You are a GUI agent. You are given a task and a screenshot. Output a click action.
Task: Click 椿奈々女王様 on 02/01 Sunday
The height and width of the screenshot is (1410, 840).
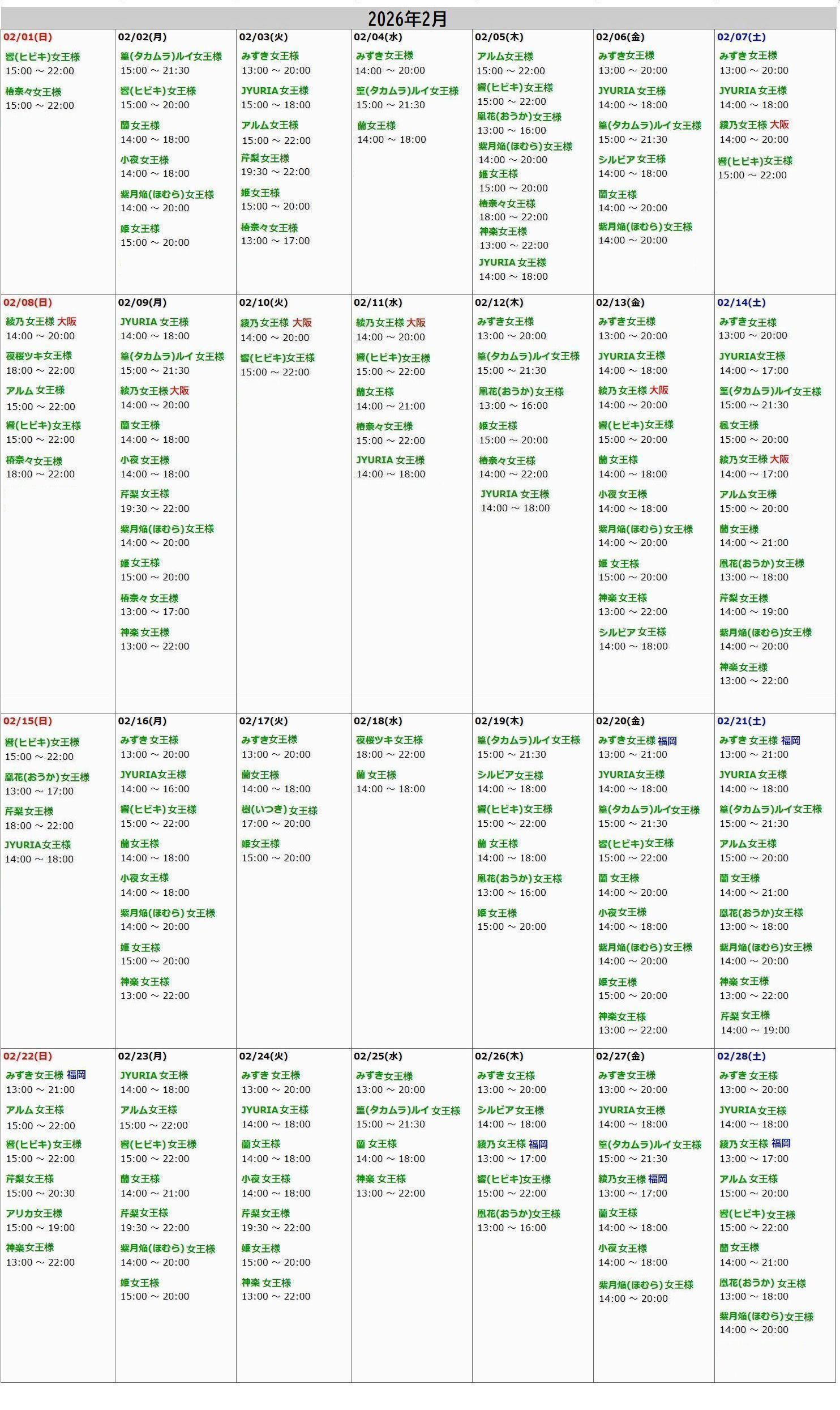click(33, 92)
